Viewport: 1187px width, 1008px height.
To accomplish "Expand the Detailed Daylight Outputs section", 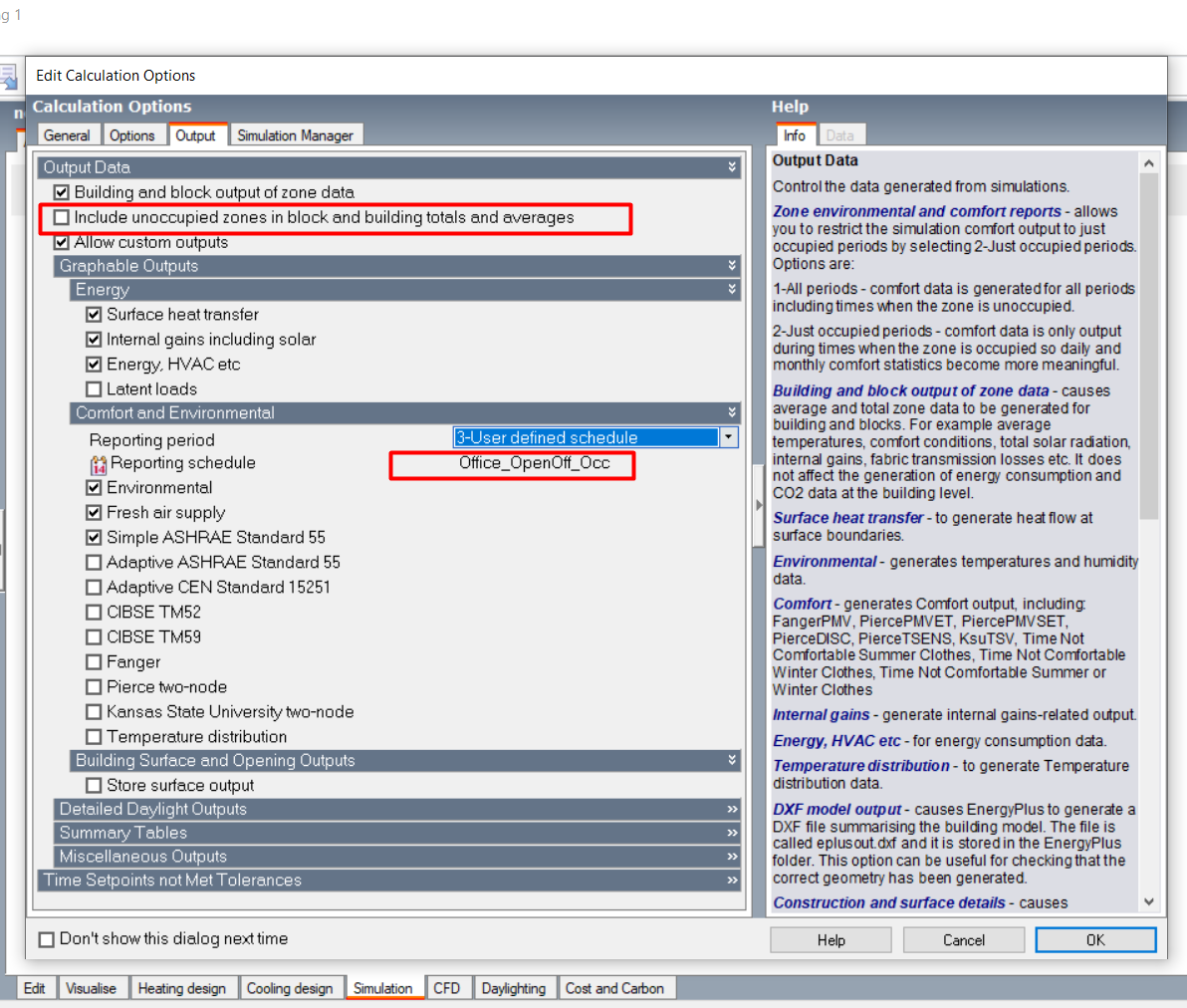I will (731, 809).
